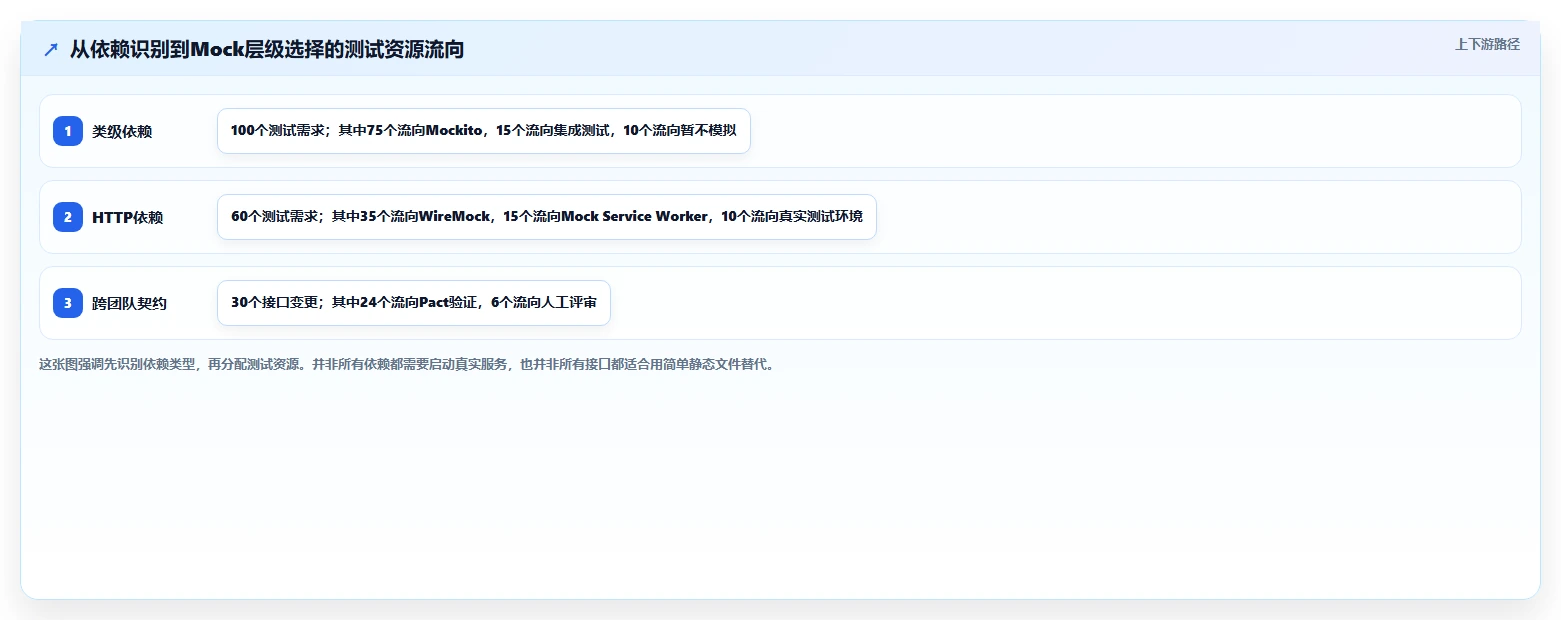Click the HTTP依赖 row label

(x=127, y=217)
